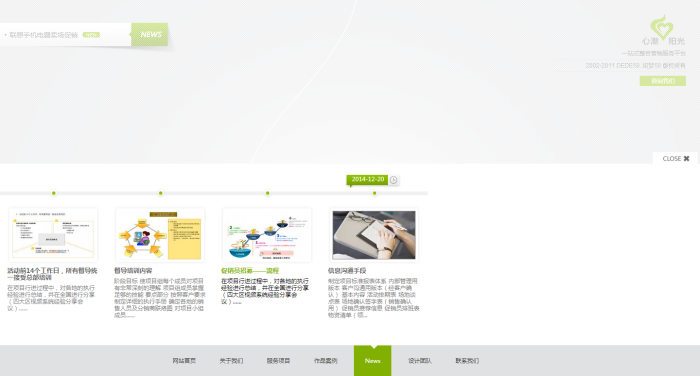Click the slogan '一站式整合营销服务平台'
The width and height of the screenshot is (700, 376).
tap(654, 53)
